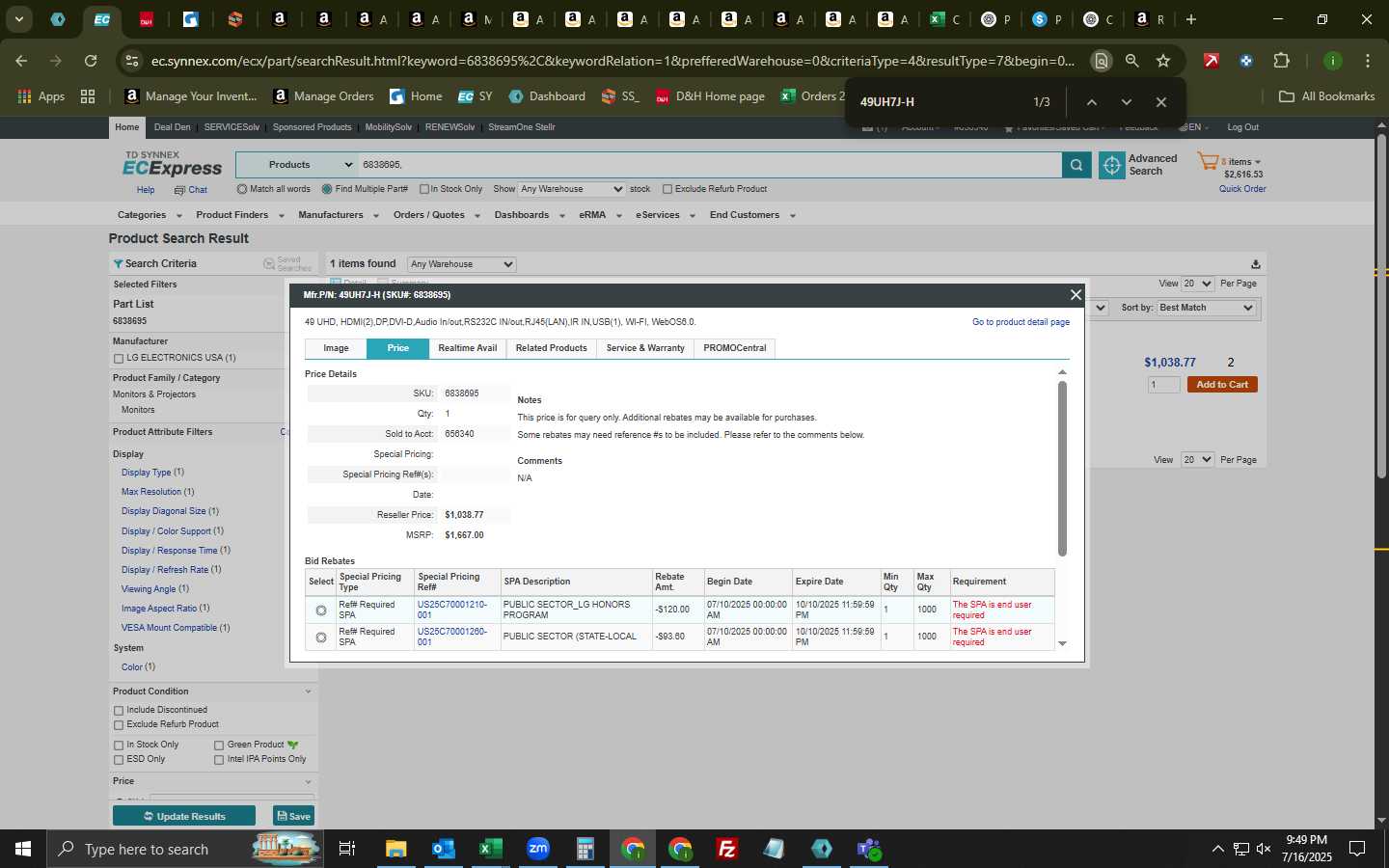
Task: Open PROMOCentral tab
Action: pos(735,348)
